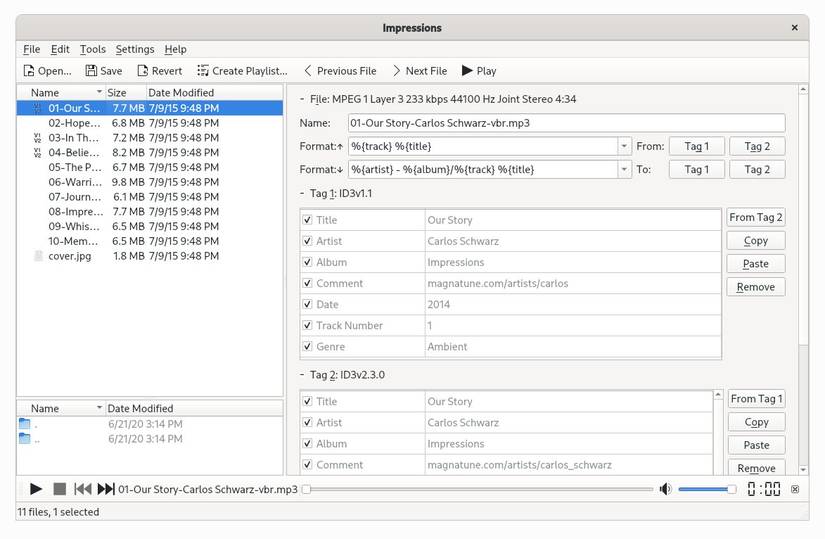
Task: Open the Tools menu
Action: [x=93, y=49]
